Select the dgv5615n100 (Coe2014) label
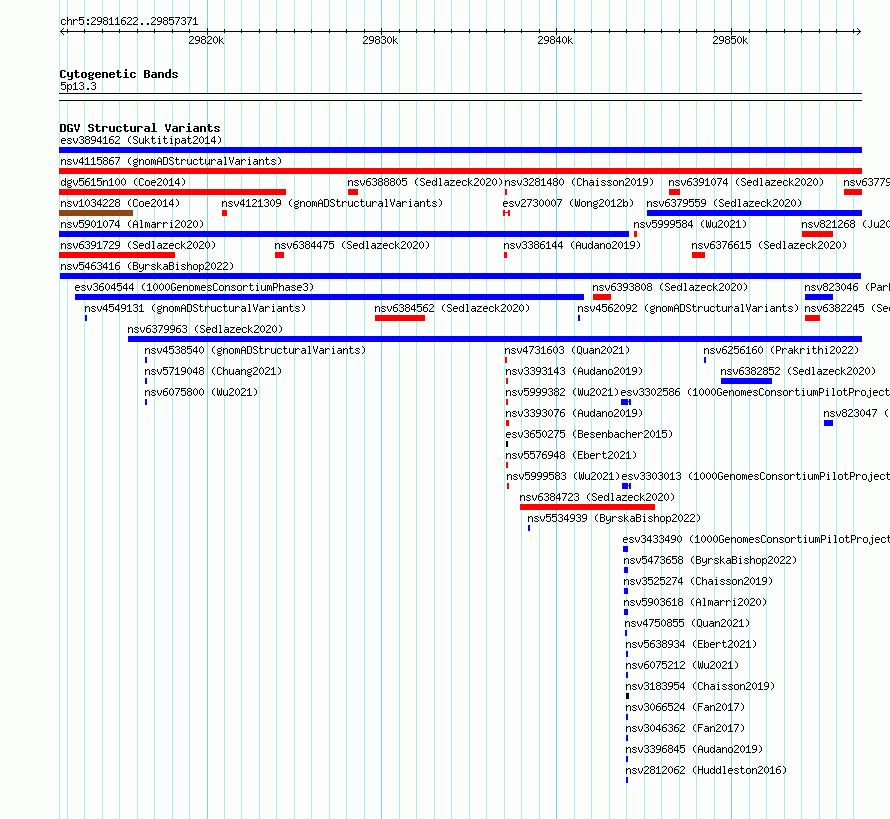This screenshot has height=819, width=890. click(x=123, y=182)
